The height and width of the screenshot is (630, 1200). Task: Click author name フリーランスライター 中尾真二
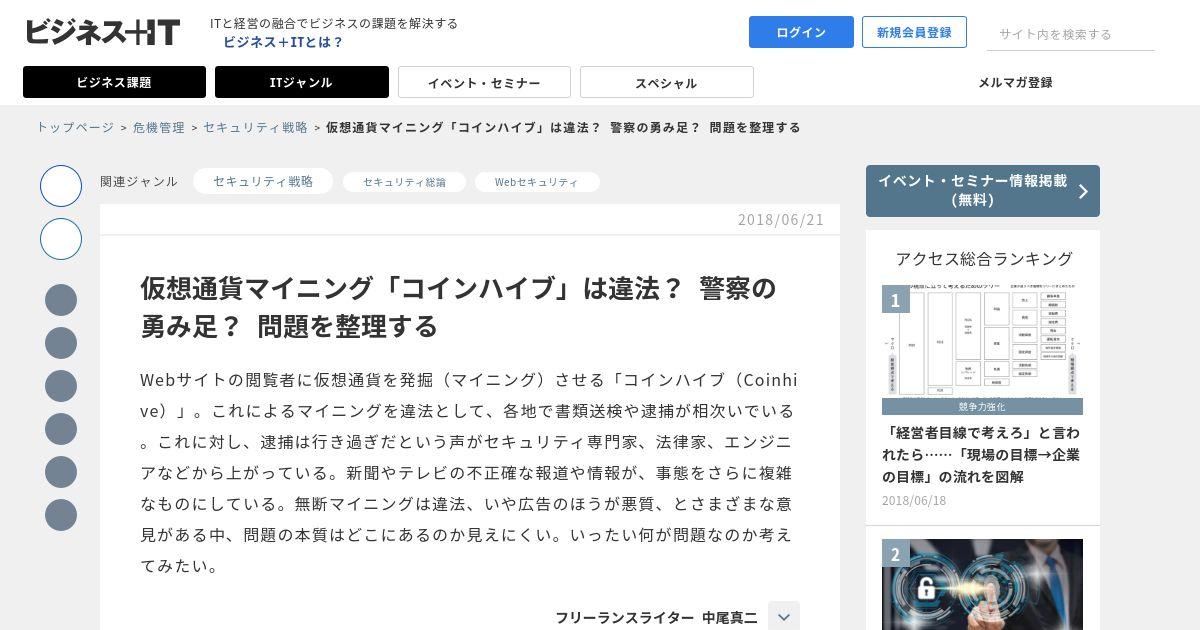(x=656, y=618)
